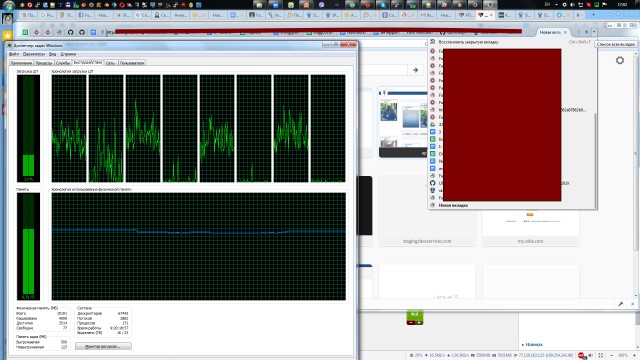Screen dimensions: 640x360
Task: Open the Вид menu in Task Manager
Action: (x=53, y=54)
